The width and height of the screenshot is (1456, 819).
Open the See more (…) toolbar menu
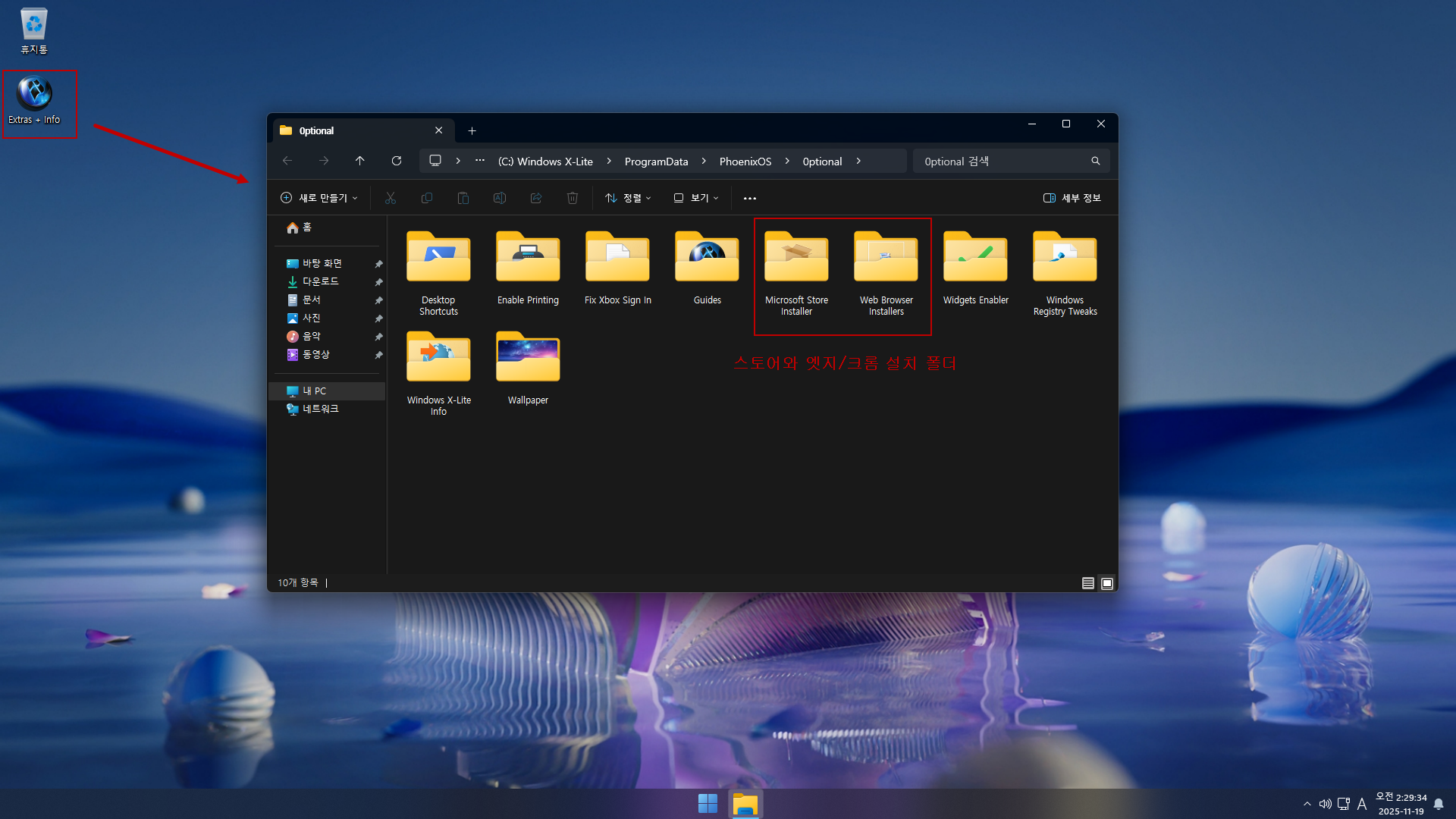pos(749,198)
